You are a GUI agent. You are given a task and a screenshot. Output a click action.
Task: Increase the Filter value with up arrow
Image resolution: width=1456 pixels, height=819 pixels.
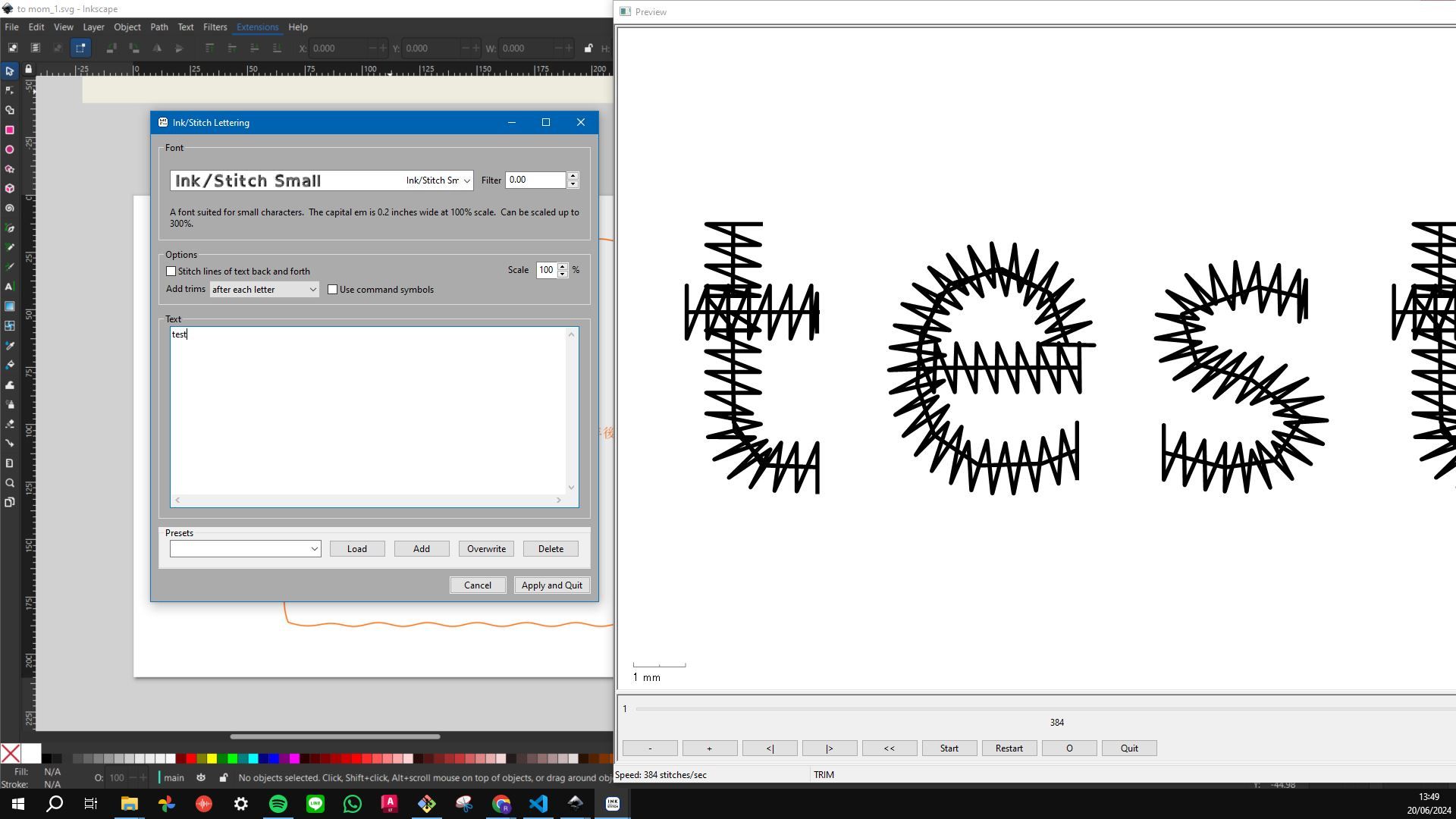click(x=573, y=176)
